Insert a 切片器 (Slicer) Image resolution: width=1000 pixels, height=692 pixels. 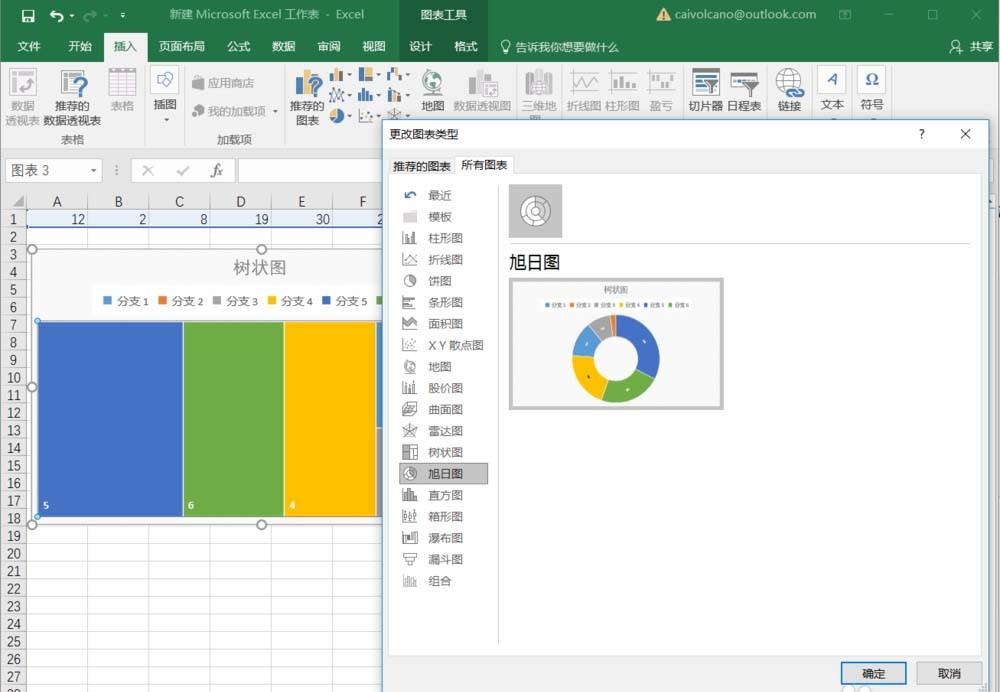[705, 90]
